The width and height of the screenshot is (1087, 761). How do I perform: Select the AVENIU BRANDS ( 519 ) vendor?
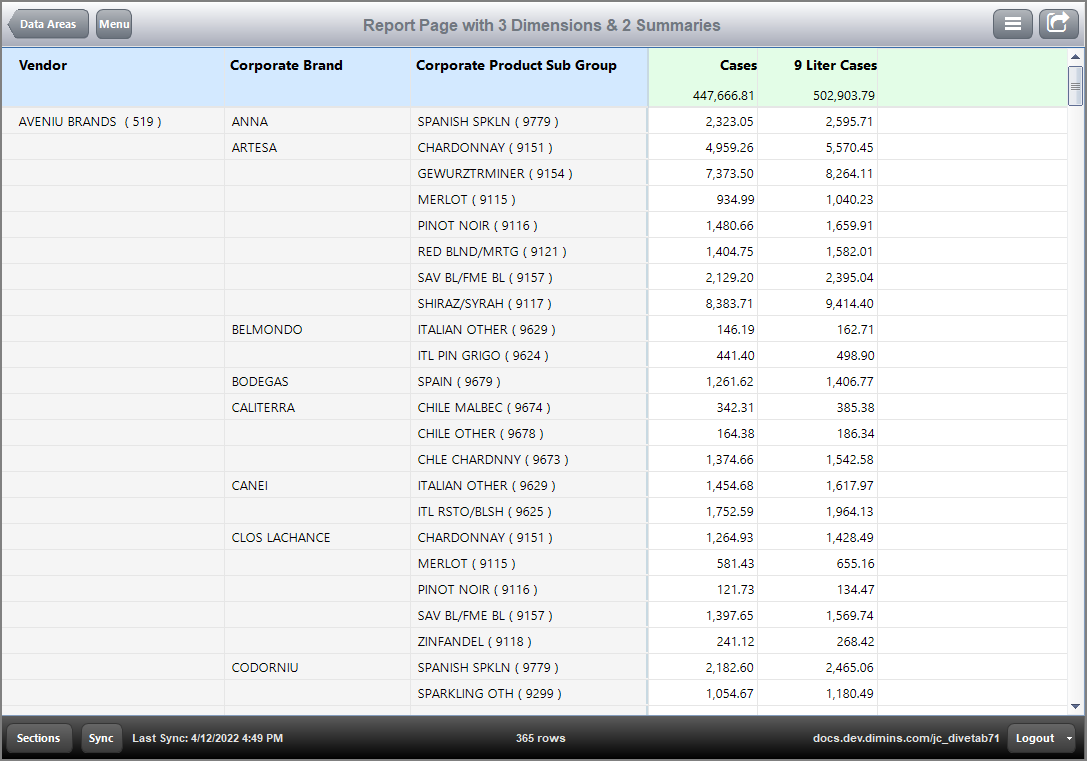coord(90,122)
